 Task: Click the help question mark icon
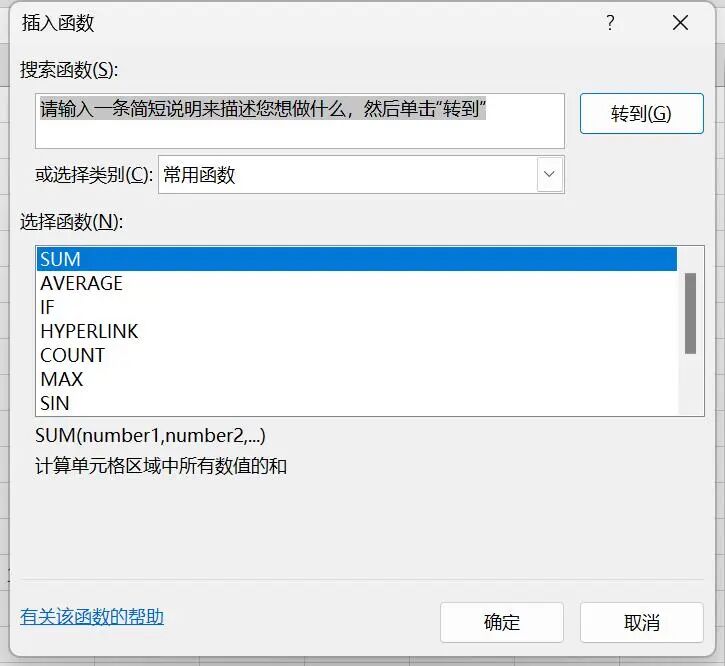tap(610, 22)
